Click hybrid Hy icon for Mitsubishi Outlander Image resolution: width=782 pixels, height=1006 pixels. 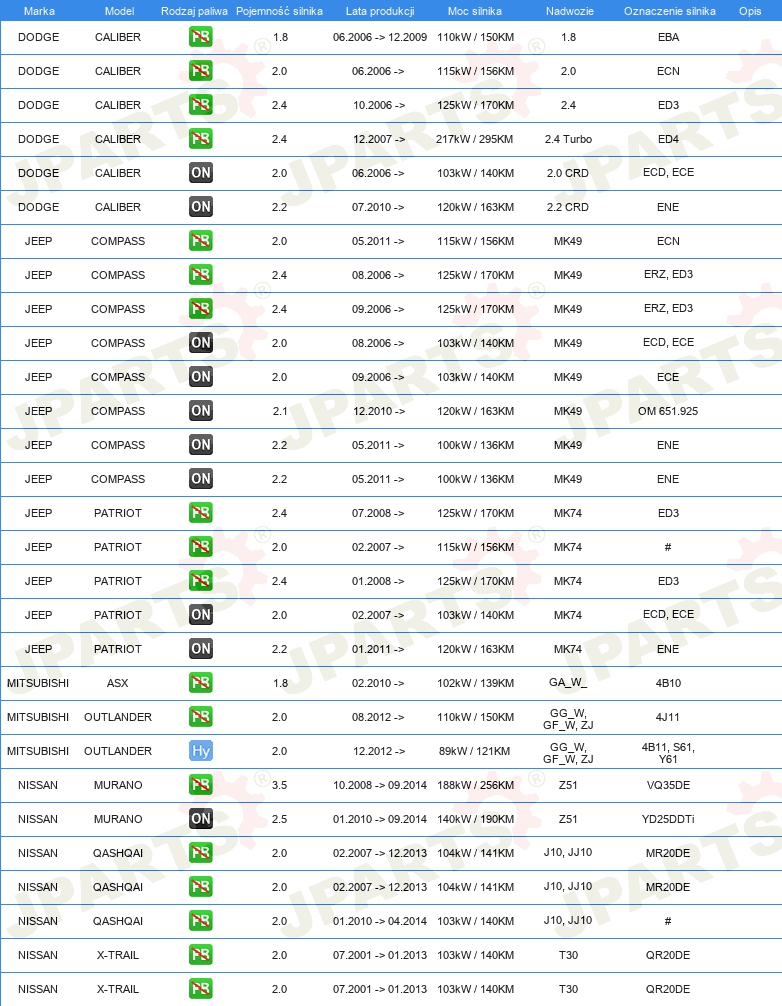201,751
